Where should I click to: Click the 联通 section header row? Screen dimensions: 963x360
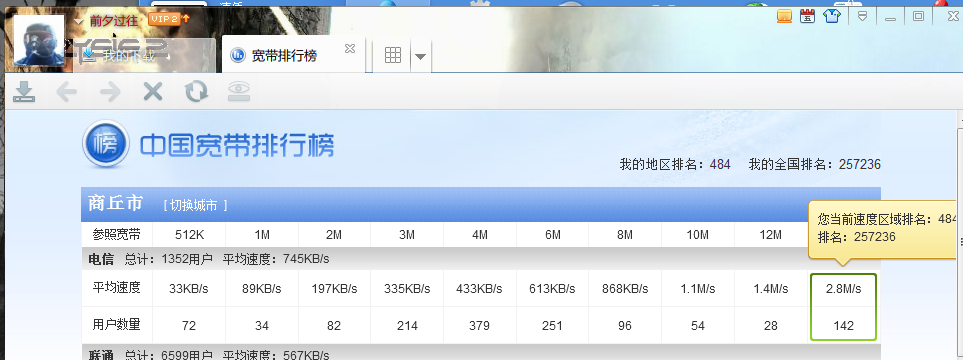tap(481, 353)
